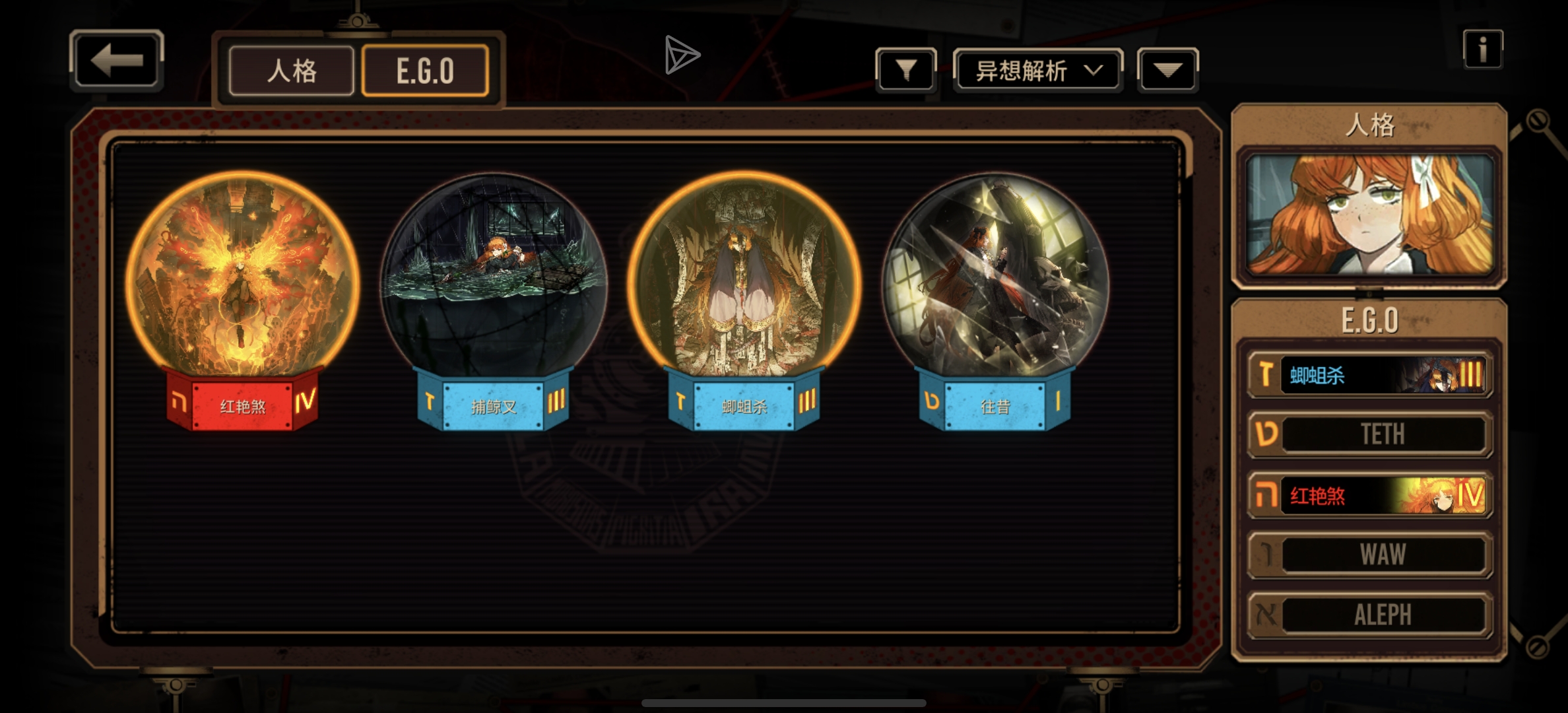Click the empty ALEPH slot
1568x713 pixels.
[x=1369, y=615]
